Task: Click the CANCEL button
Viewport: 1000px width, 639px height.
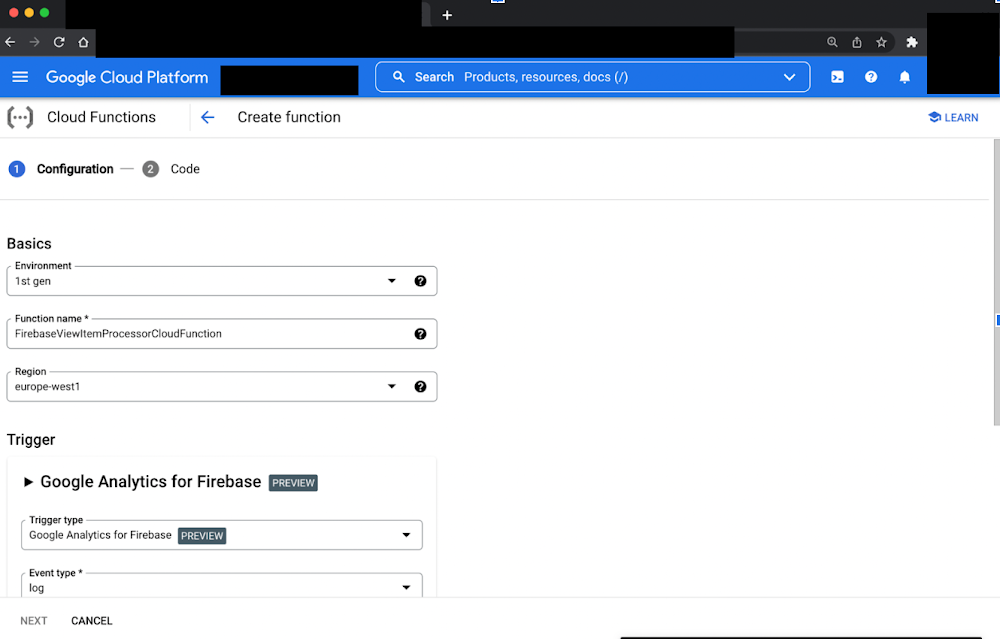Action: 92,621
